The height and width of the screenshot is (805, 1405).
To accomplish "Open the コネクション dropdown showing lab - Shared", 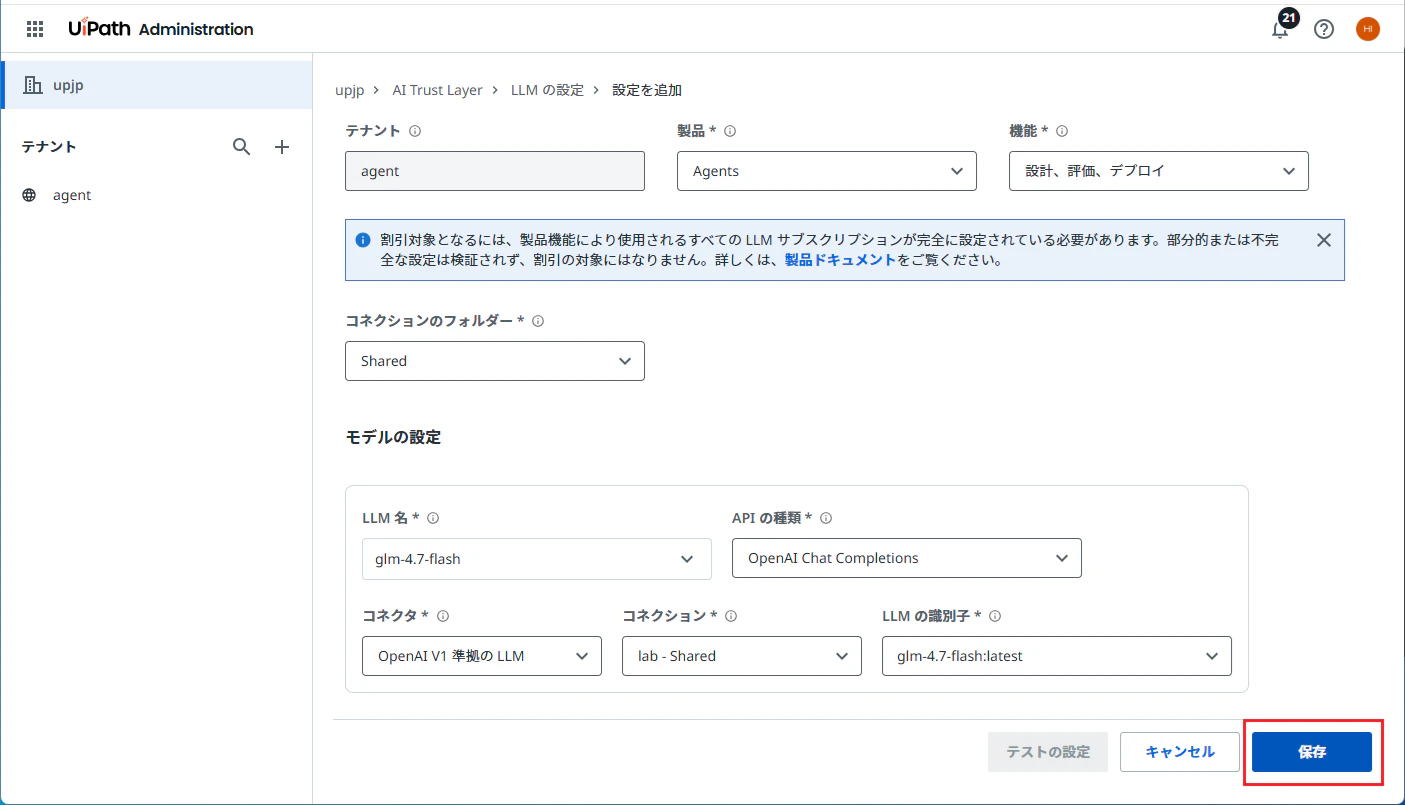I will coord(742,656).
